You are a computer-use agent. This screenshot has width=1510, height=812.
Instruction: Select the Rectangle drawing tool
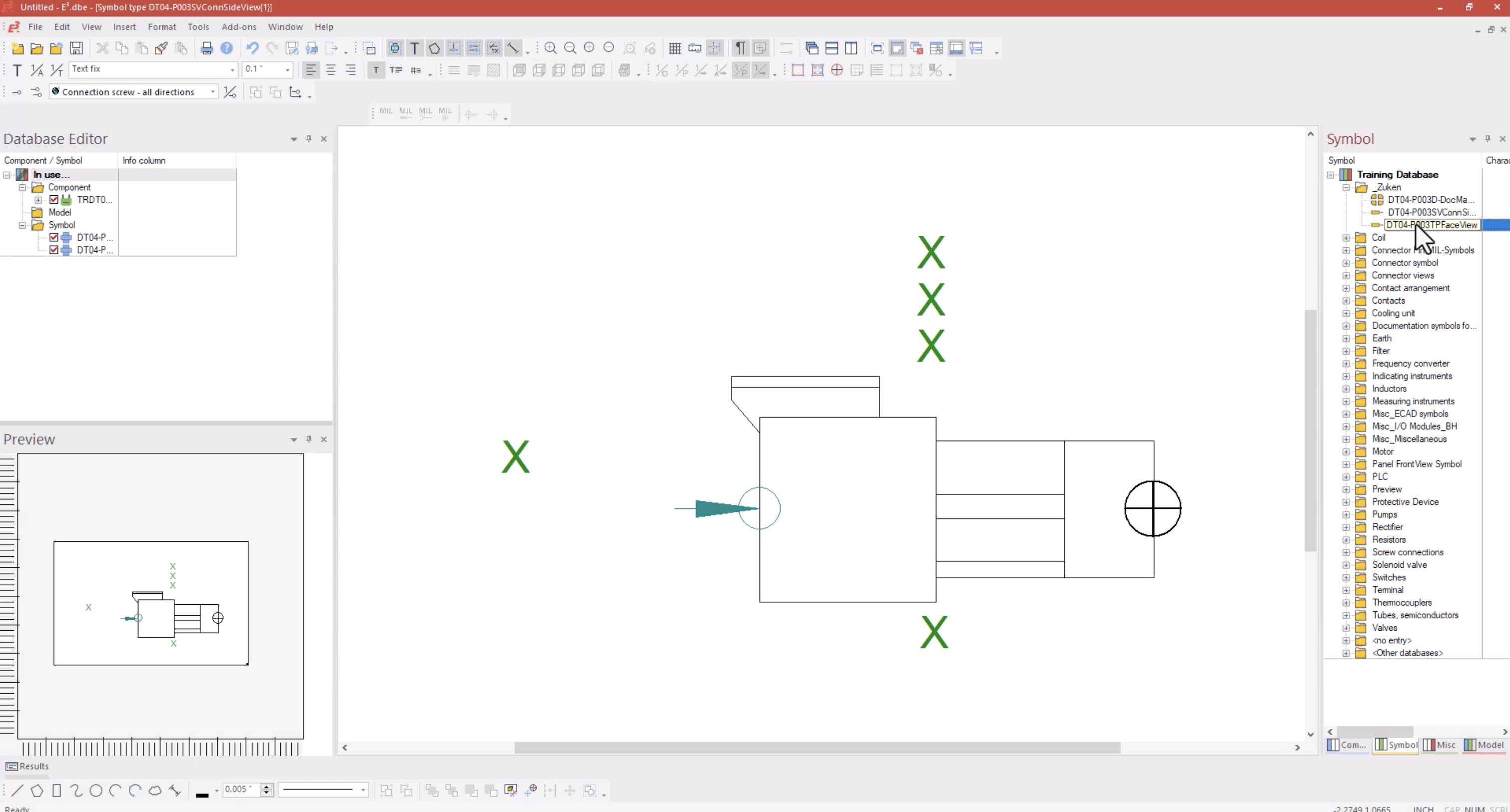[x=57, y=792]
